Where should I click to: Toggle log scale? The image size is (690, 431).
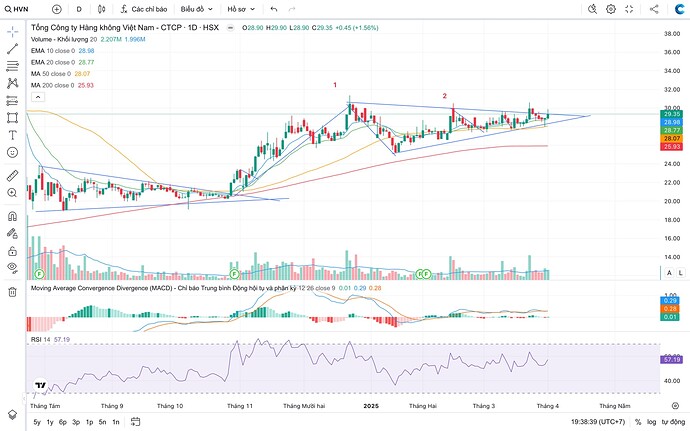click(651, 422)
